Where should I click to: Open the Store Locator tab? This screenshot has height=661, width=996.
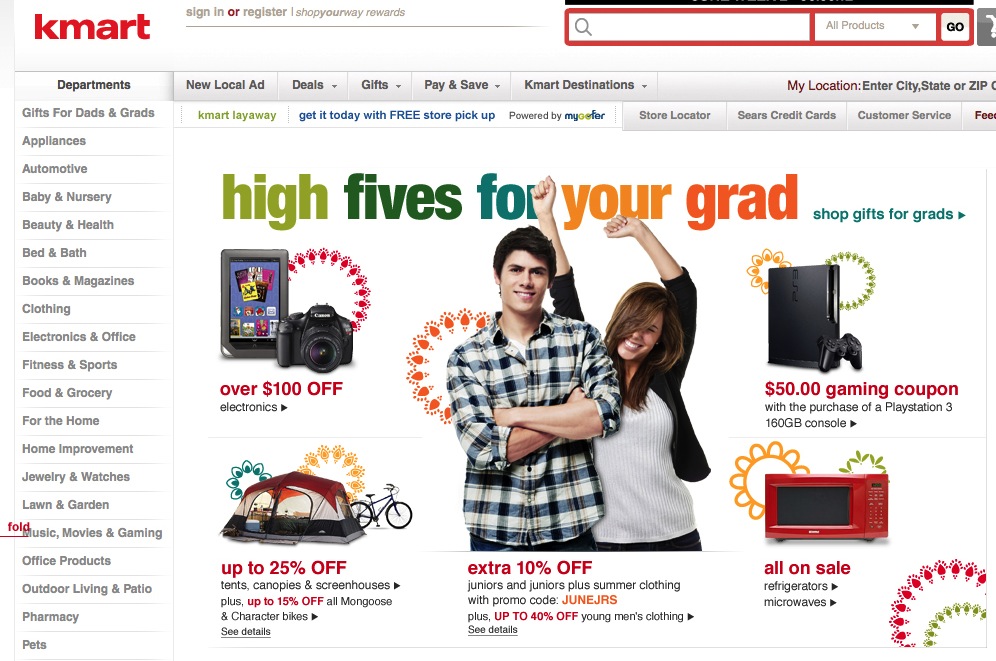(675, 116)
